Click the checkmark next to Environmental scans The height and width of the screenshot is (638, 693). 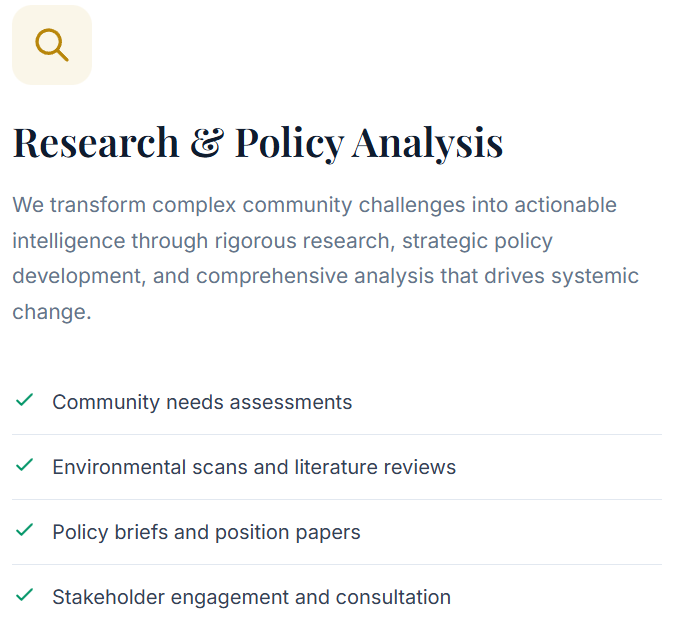(25, 466)
